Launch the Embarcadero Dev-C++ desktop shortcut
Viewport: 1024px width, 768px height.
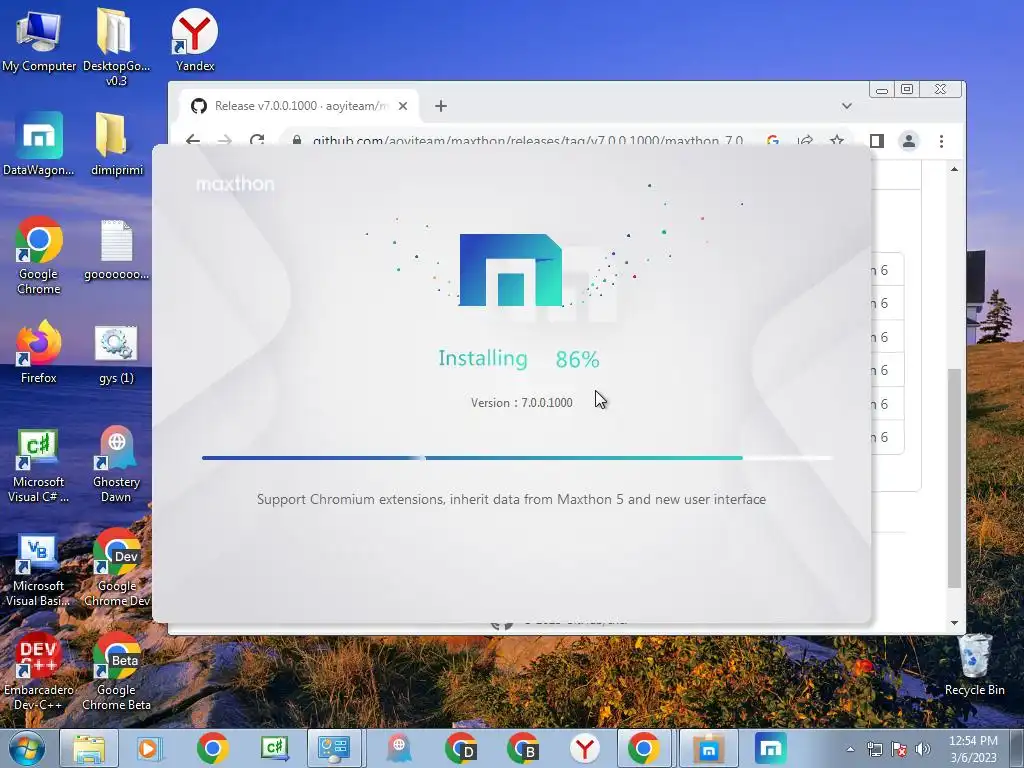point(39,672)
